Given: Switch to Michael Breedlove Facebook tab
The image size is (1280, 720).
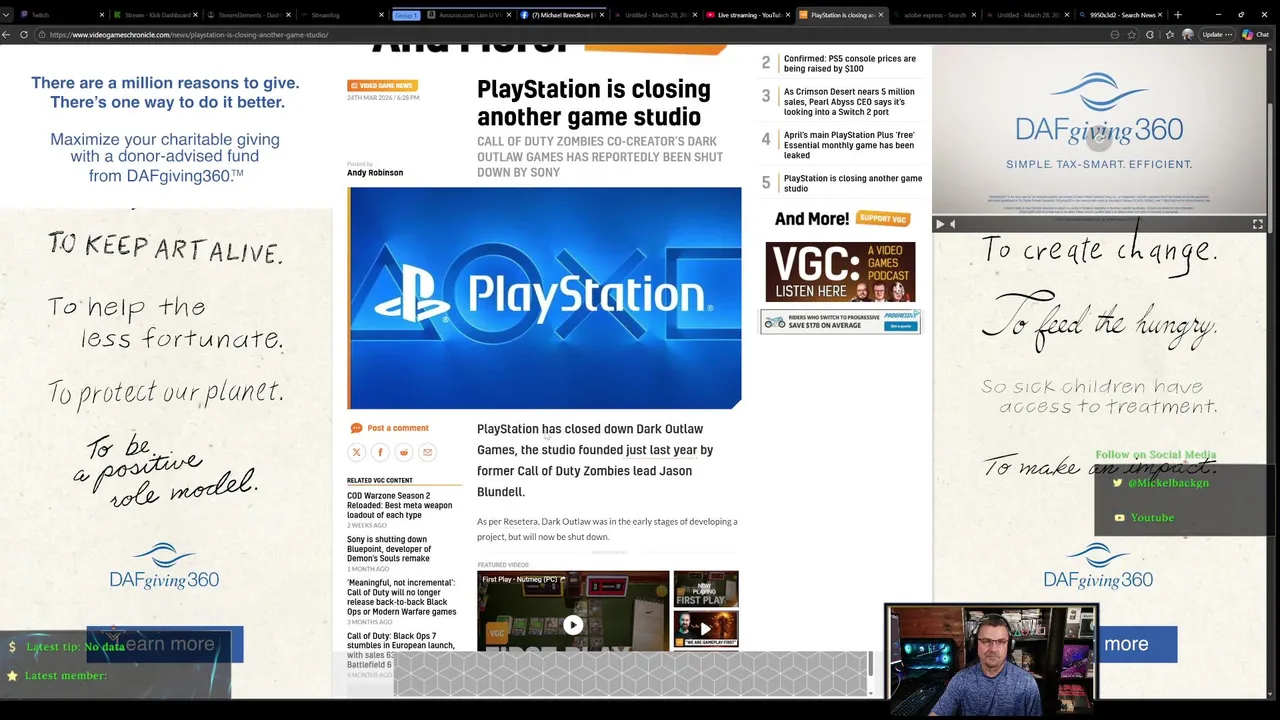Looking at the screenshot, I should (x=560, y=15).
